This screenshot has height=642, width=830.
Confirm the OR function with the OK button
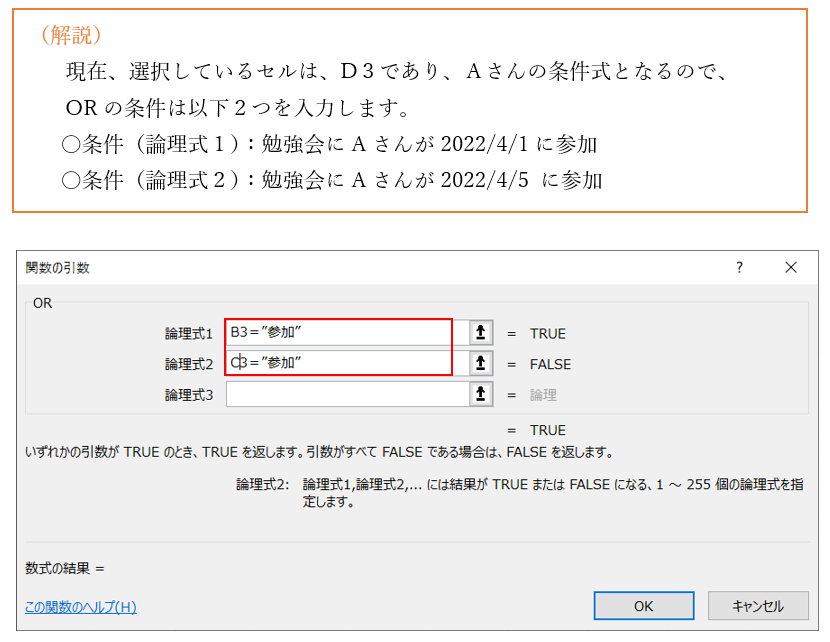[643, 606]
